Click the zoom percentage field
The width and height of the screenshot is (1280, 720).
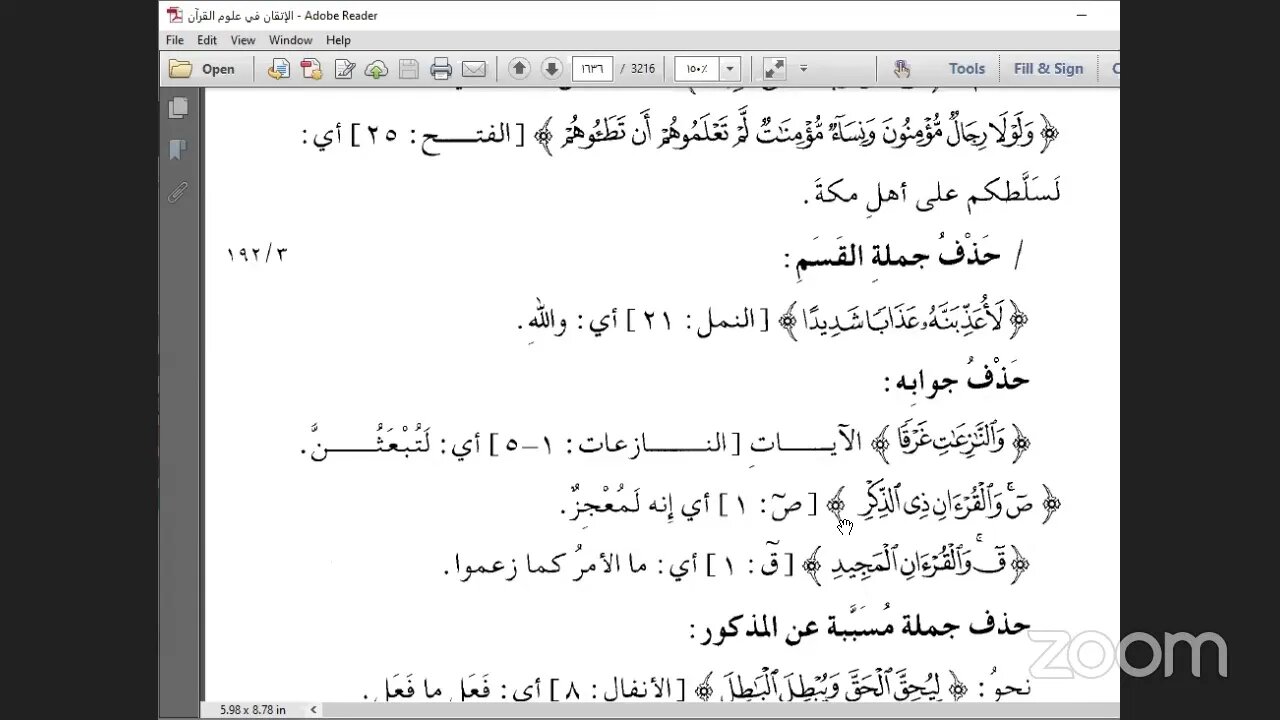(697, 69)
